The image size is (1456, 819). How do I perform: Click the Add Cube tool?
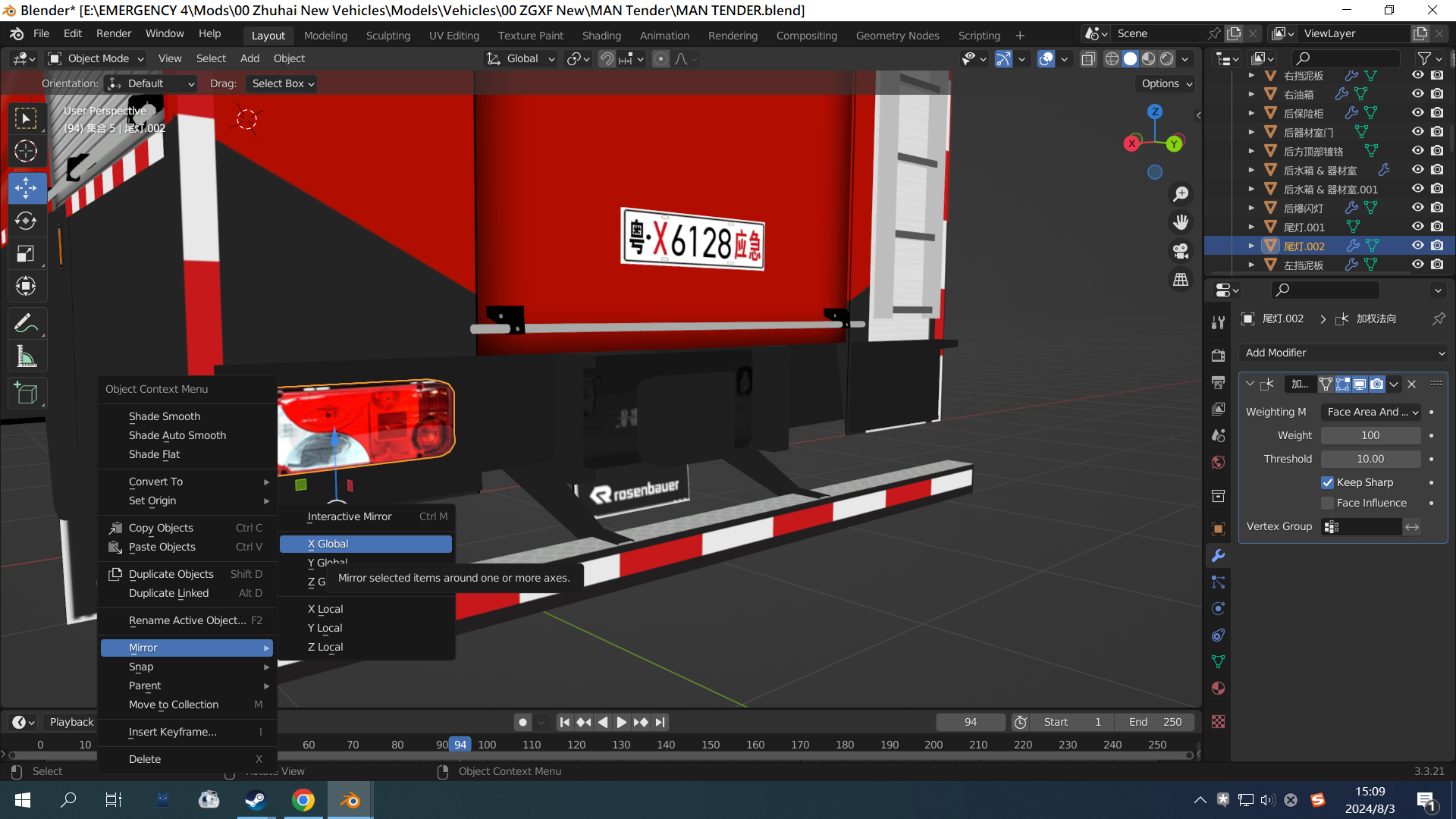[26, 394]
